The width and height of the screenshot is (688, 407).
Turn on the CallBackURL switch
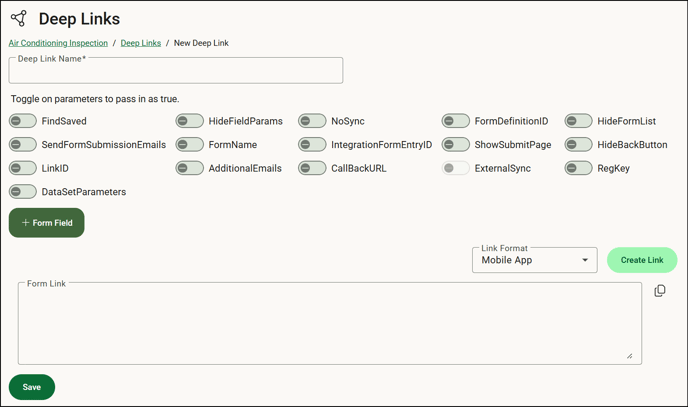[x=312, y=168]
